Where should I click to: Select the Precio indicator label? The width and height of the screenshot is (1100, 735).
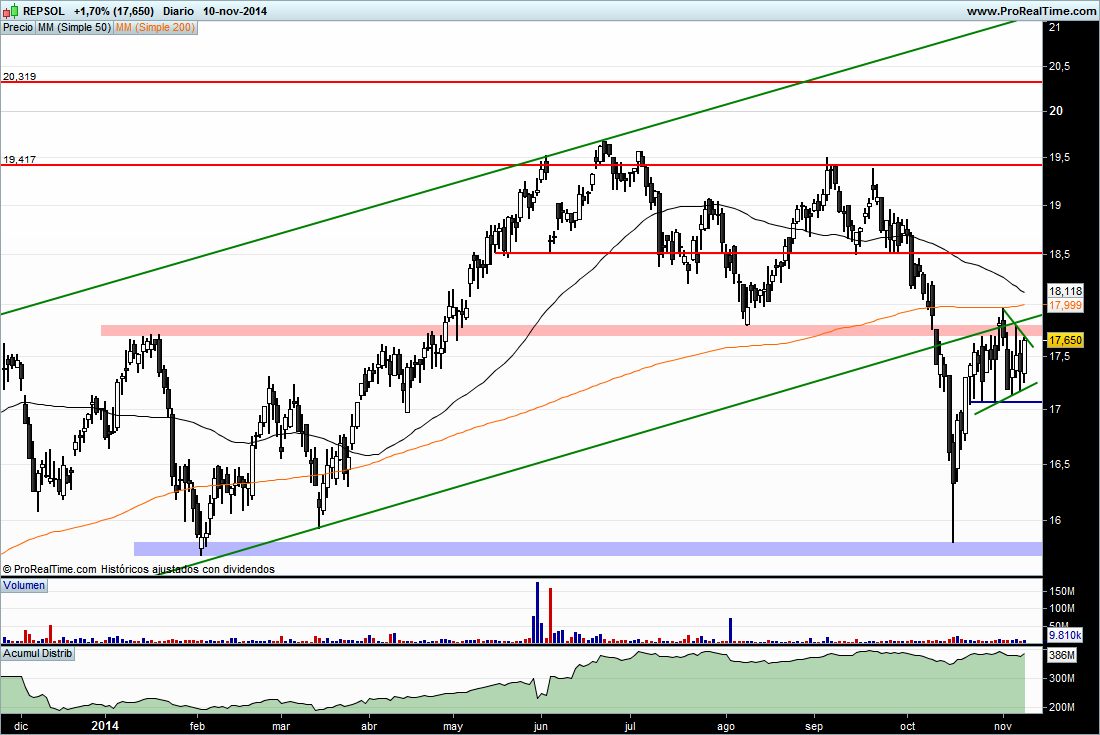[18, 27]
